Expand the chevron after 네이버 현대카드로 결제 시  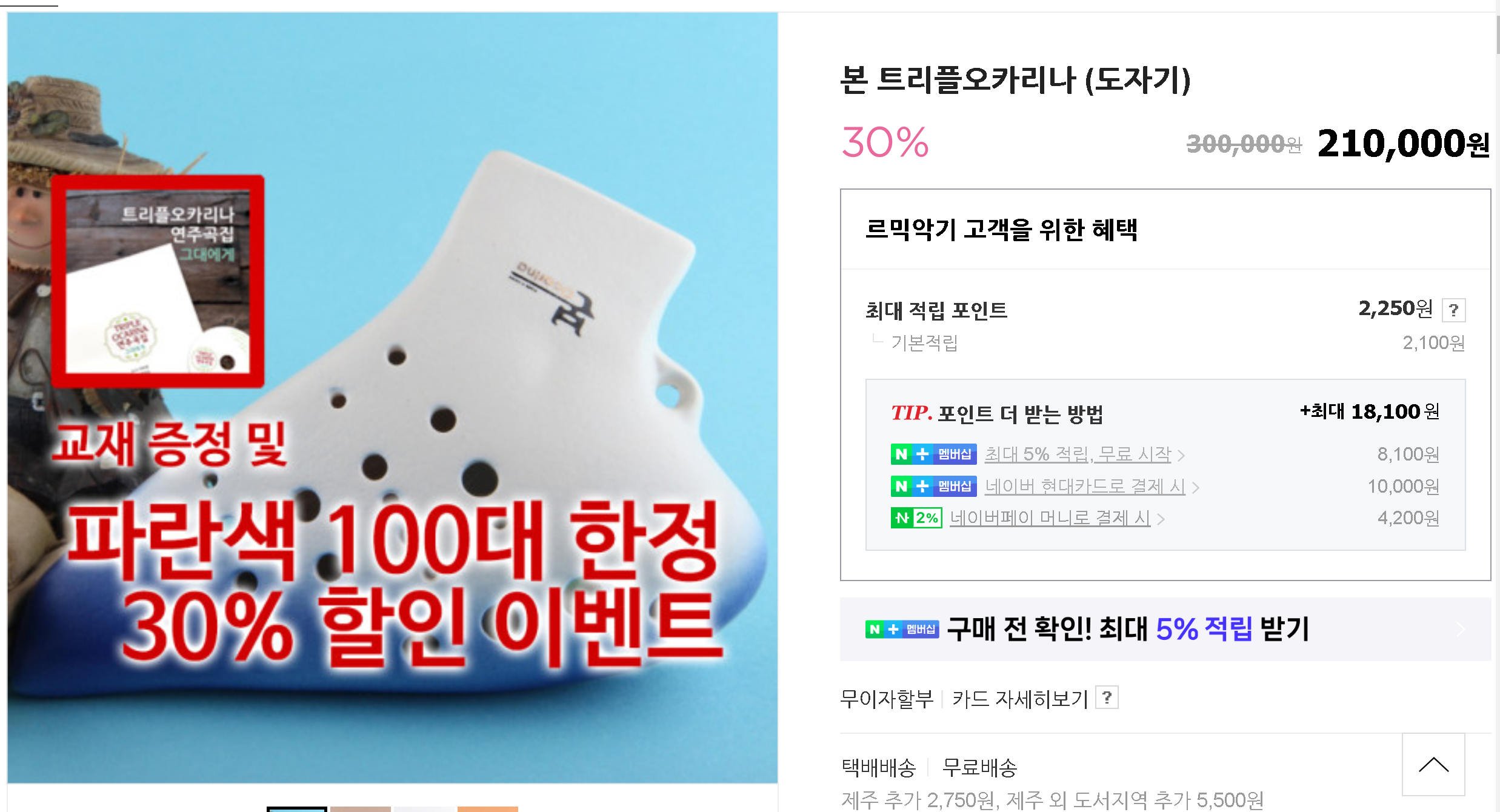(x=1195, y=487)
